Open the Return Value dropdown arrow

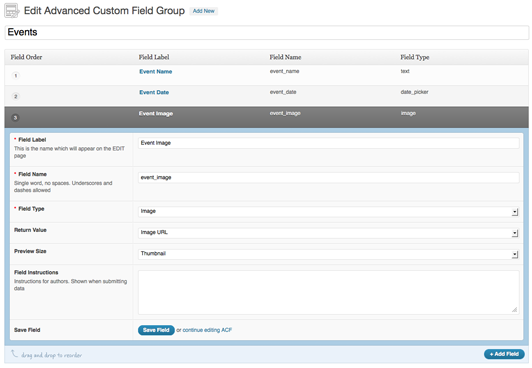(515, 233)
